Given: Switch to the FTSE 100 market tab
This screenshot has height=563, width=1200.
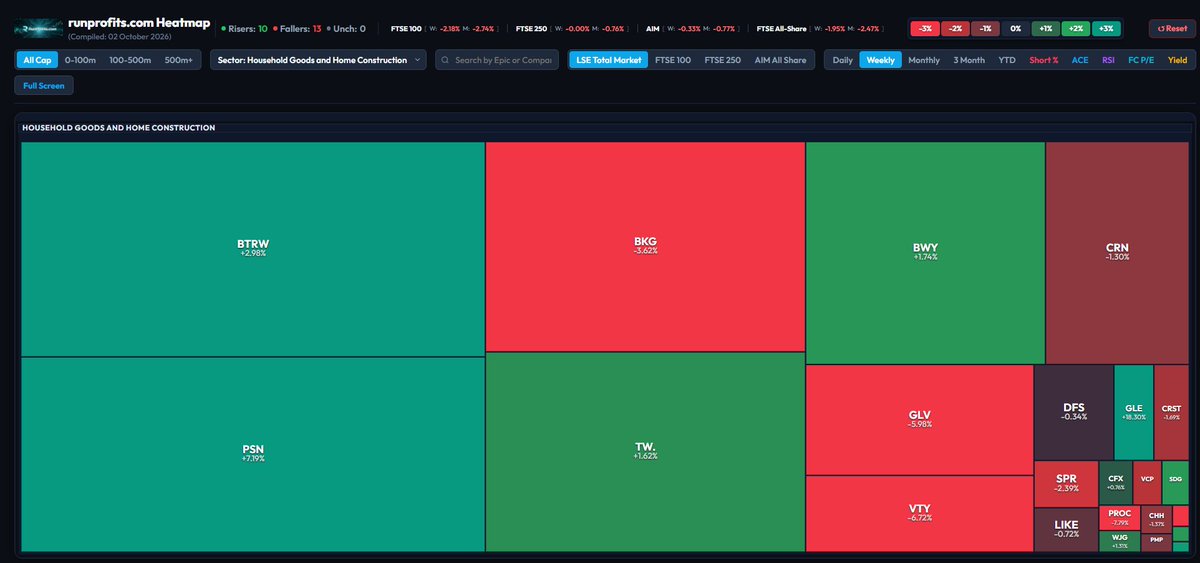Looking at the screenshot, I should (x=672, y=60).
